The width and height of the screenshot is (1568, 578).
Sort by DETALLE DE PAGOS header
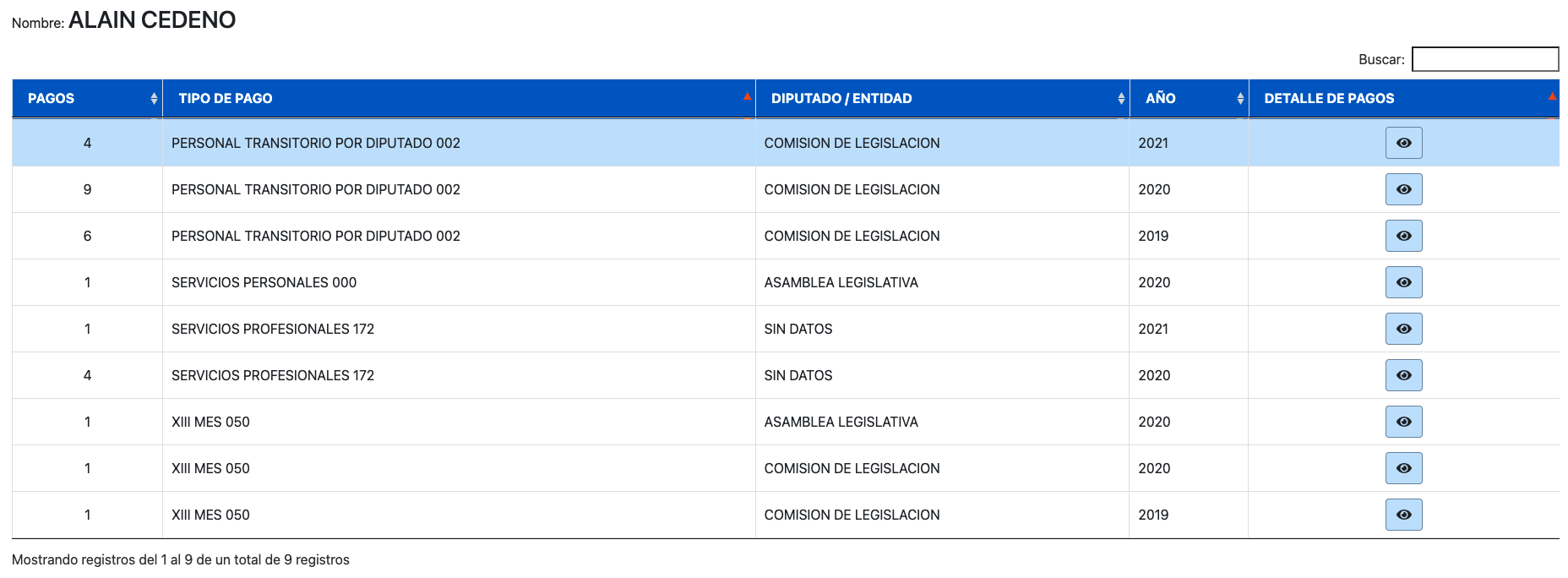(x=1403, y=98)
